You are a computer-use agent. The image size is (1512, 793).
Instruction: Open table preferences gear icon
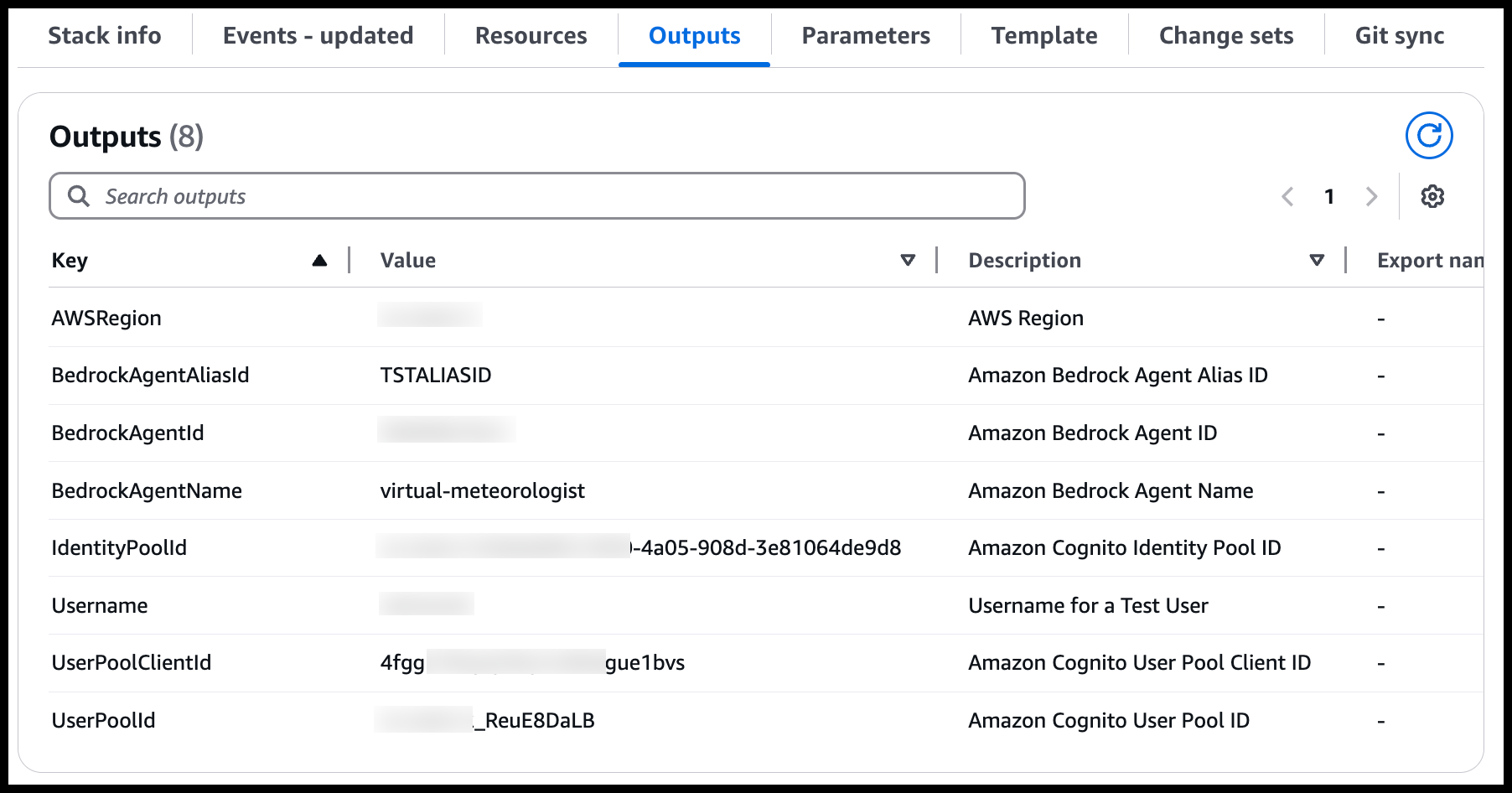[x=1432, y=196]
